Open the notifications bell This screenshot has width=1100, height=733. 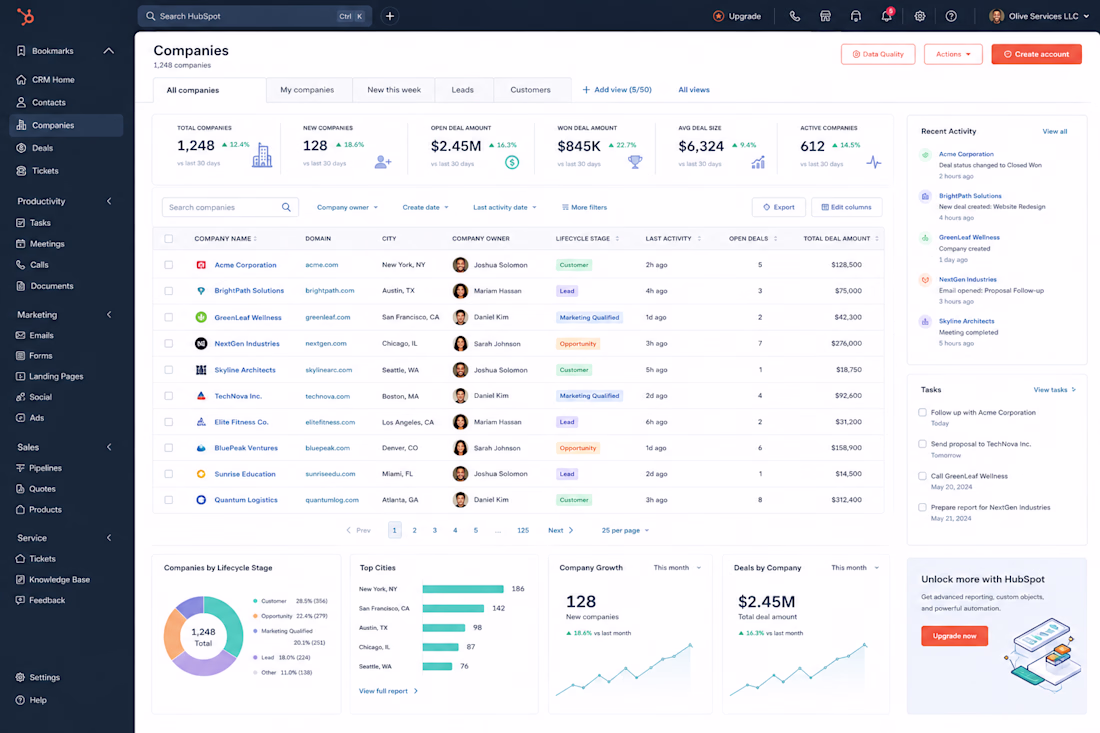[887, 16]
